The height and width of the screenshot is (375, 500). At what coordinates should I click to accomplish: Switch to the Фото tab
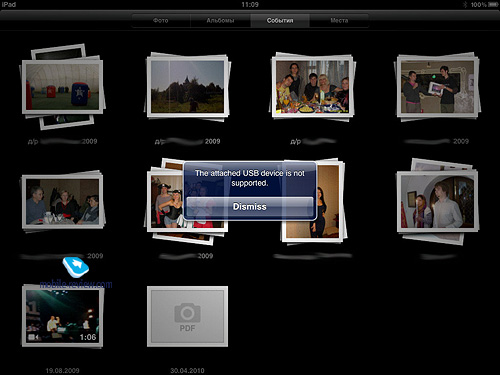[x=161, y=21]
